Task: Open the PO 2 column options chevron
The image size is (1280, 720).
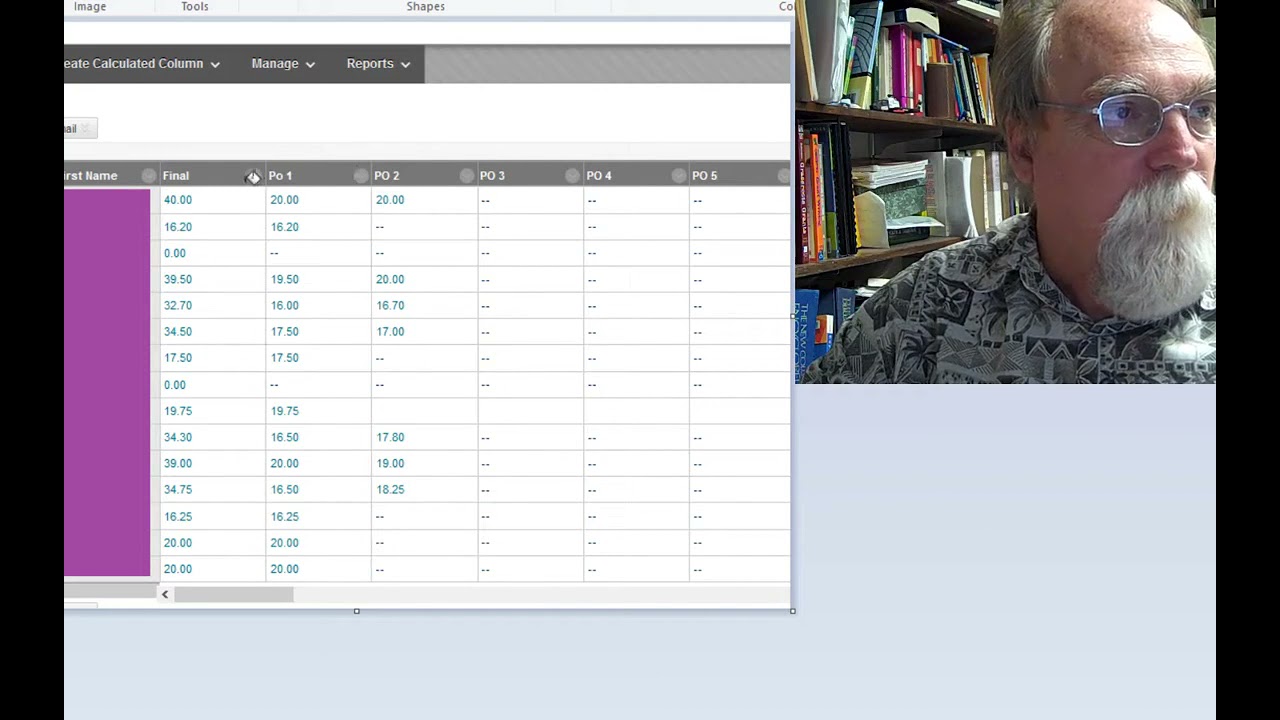Action: coord(467,176)
